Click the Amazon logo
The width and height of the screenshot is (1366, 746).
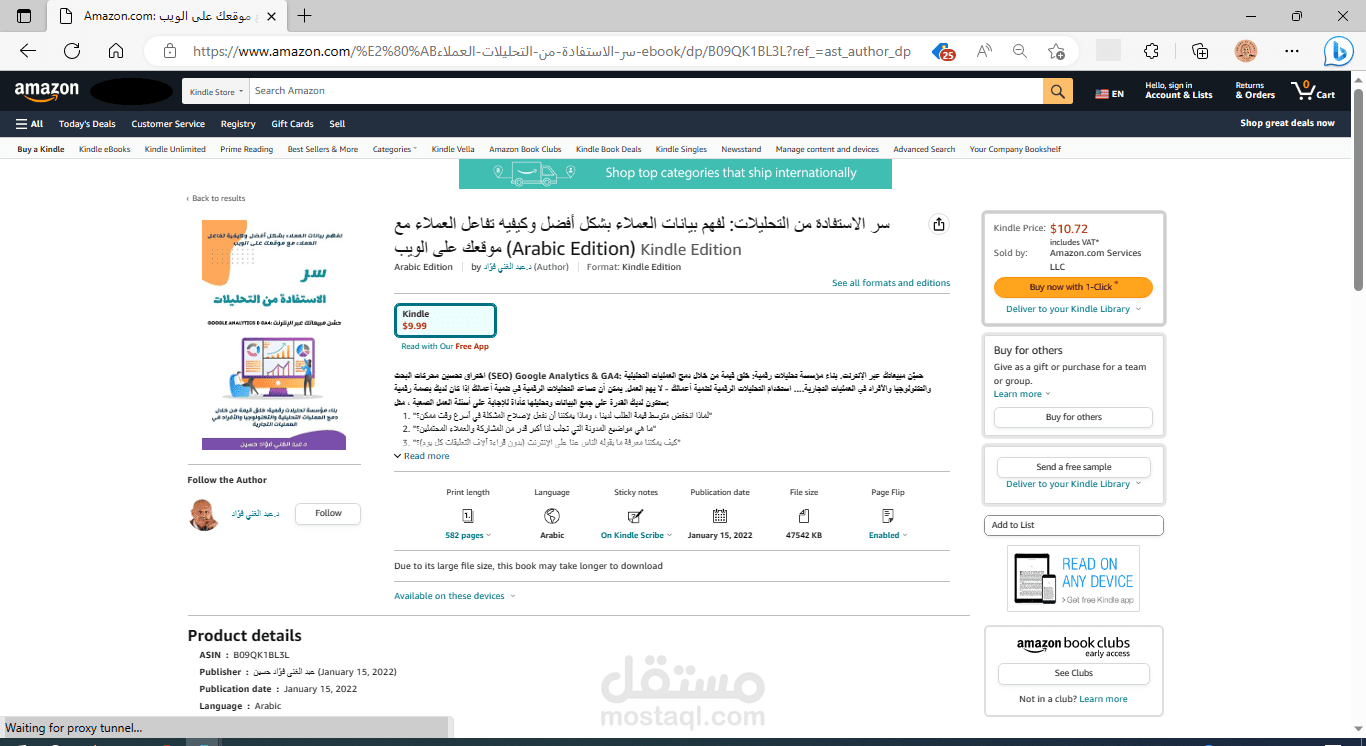pos(46,91)
